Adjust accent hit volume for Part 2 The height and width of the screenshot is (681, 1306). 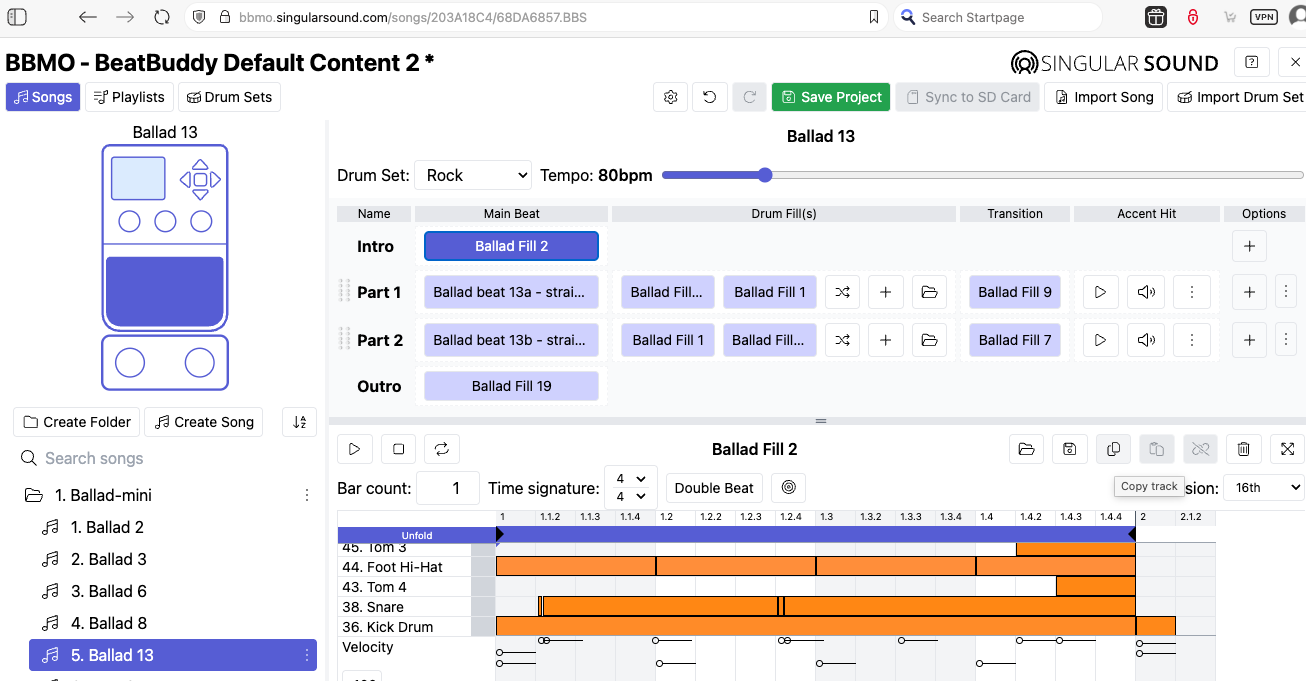[x=1146, y=340]
